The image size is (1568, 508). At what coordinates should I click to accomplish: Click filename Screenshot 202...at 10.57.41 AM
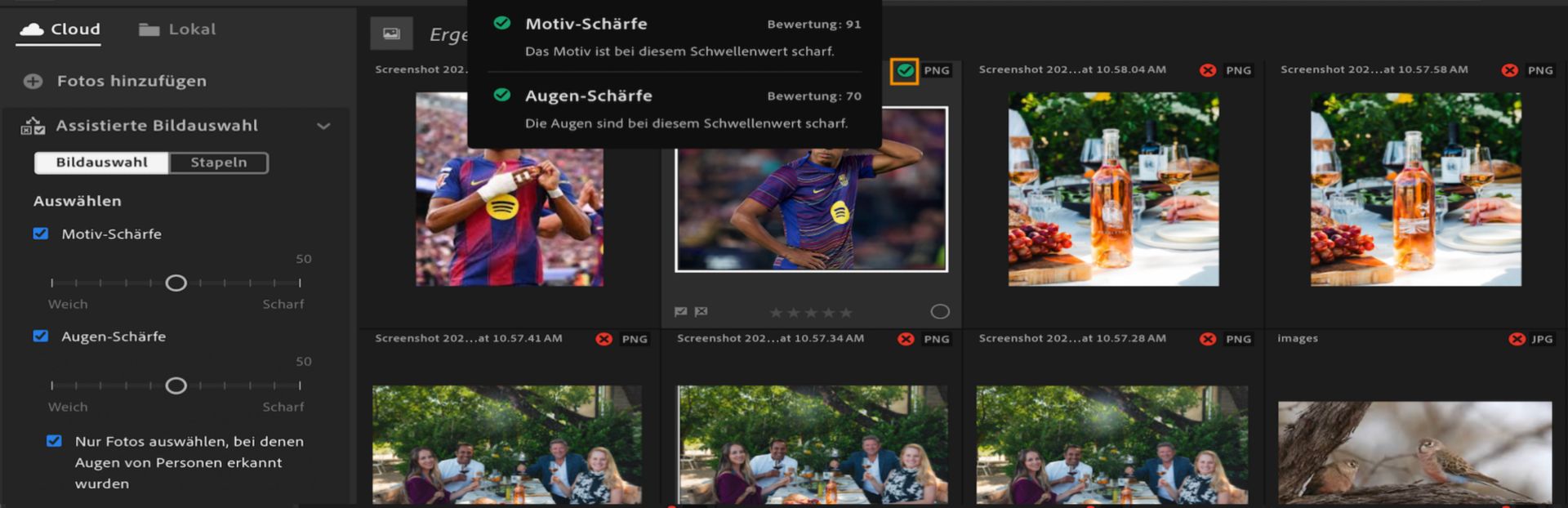[x=468, y=338]
